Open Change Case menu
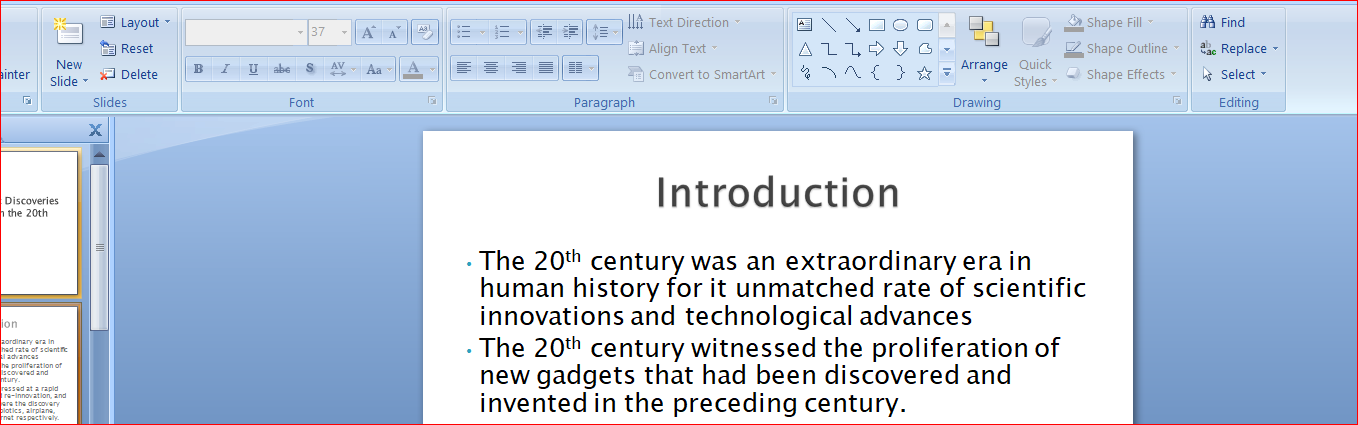This screenshot has height=425, width=1358. pos(378,69)
